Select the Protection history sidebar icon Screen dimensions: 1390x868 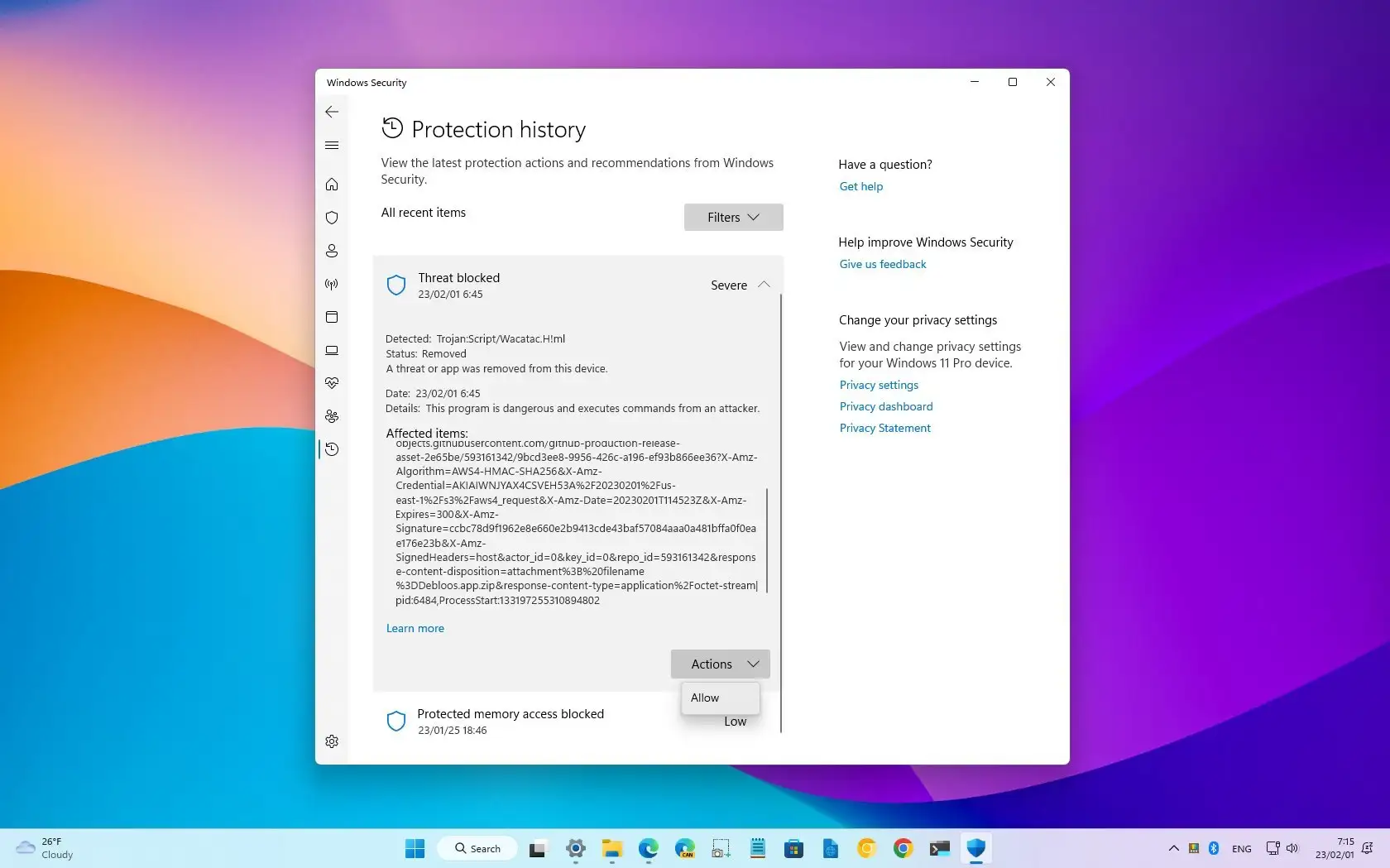(332, 449)
